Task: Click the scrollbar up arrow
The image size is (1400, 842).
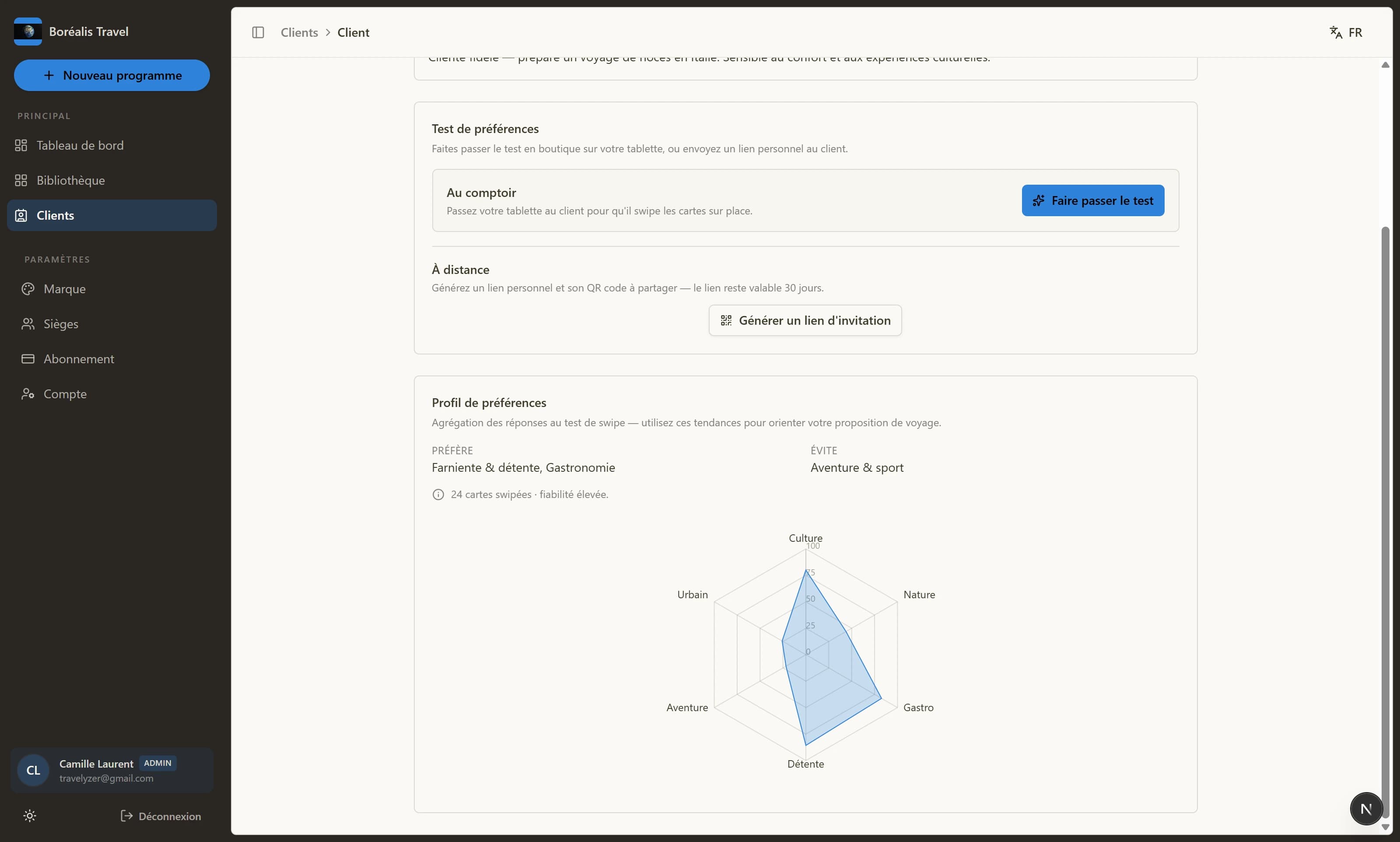Action: click(1385, 65)
